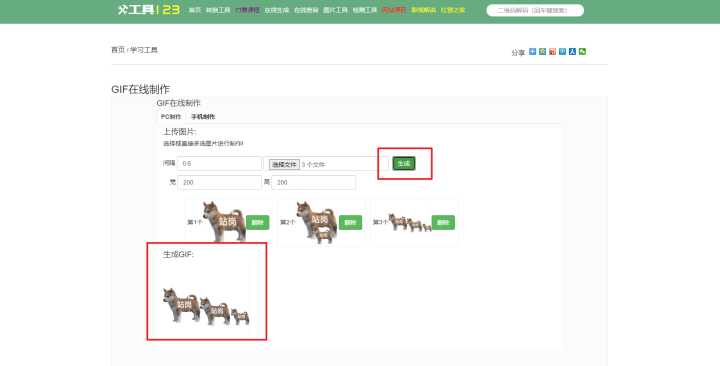Open the 首页 item in the top navigation
The image size is (720, 366).
tap(195, 10)
